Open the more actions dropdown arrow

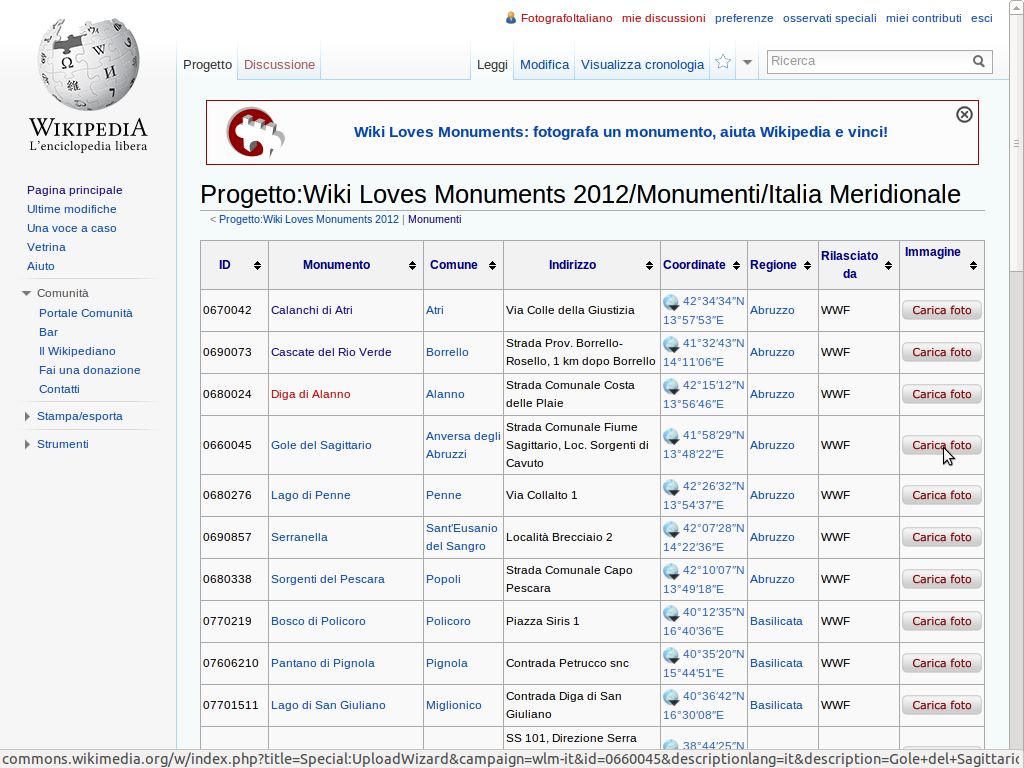(747, 63)
